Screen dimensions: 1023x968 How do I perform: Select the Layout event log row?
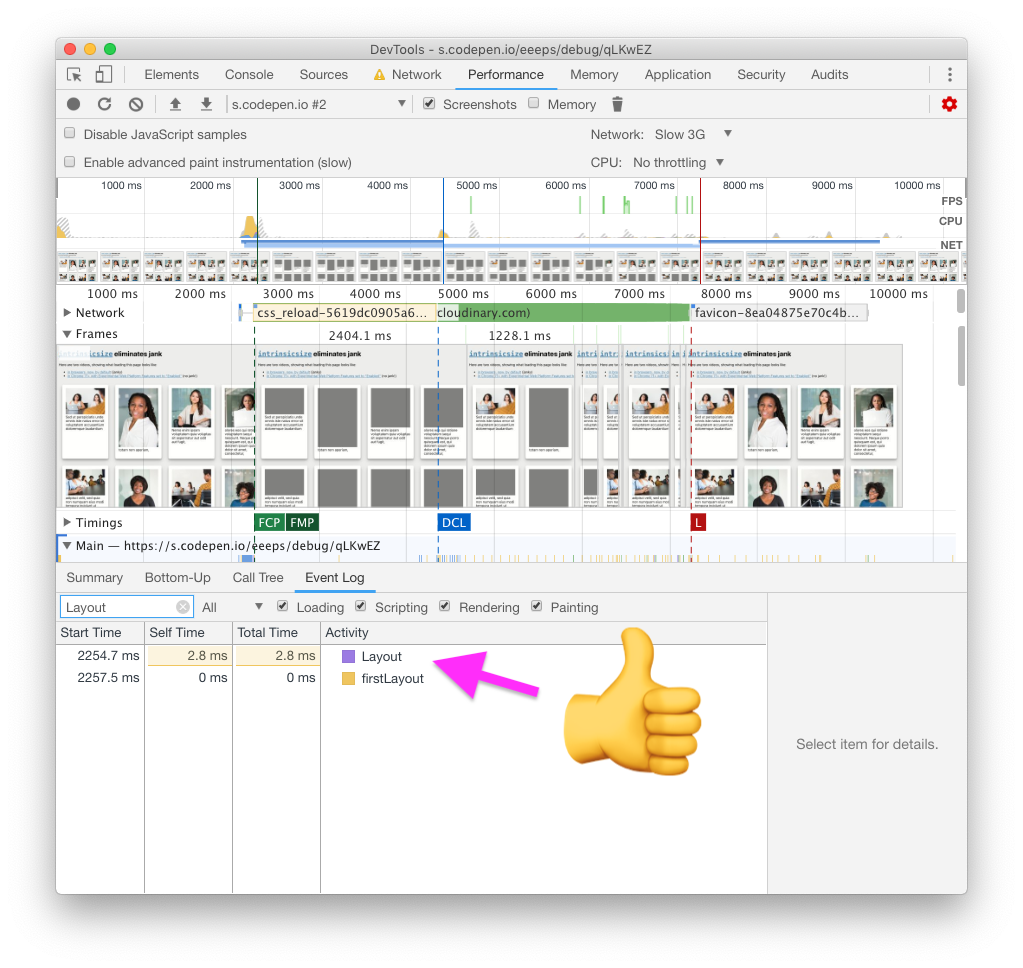[381, 657]
